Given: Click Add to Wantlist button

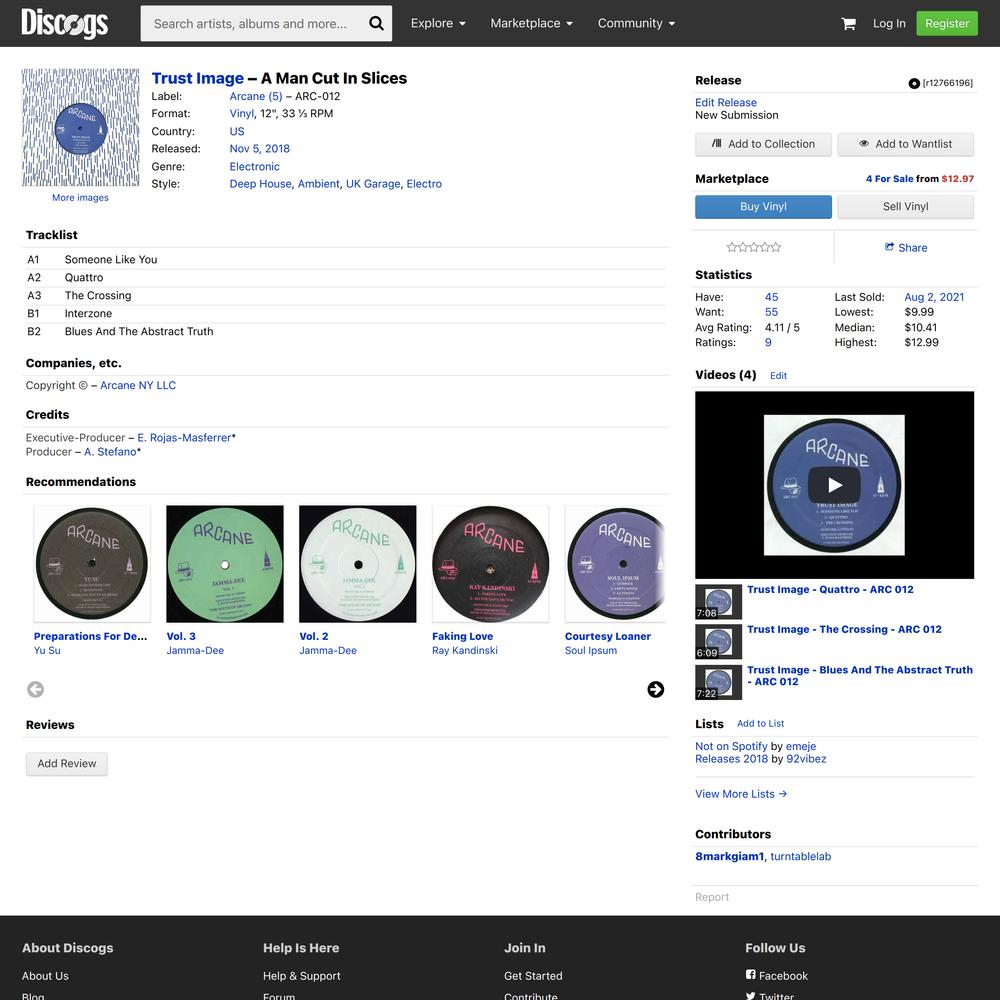Looking at the screenshot, I should coord(905,144).
